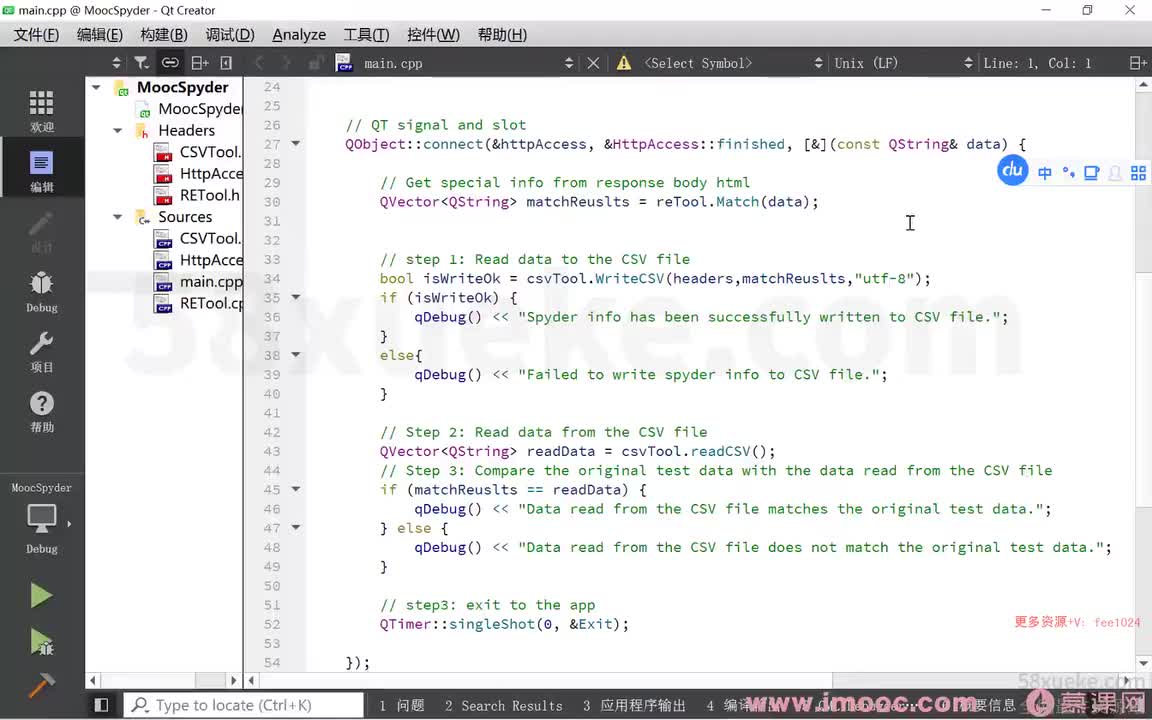Toggle the left sidebar visibility
1152x720 pixels.
pos(101,705)
